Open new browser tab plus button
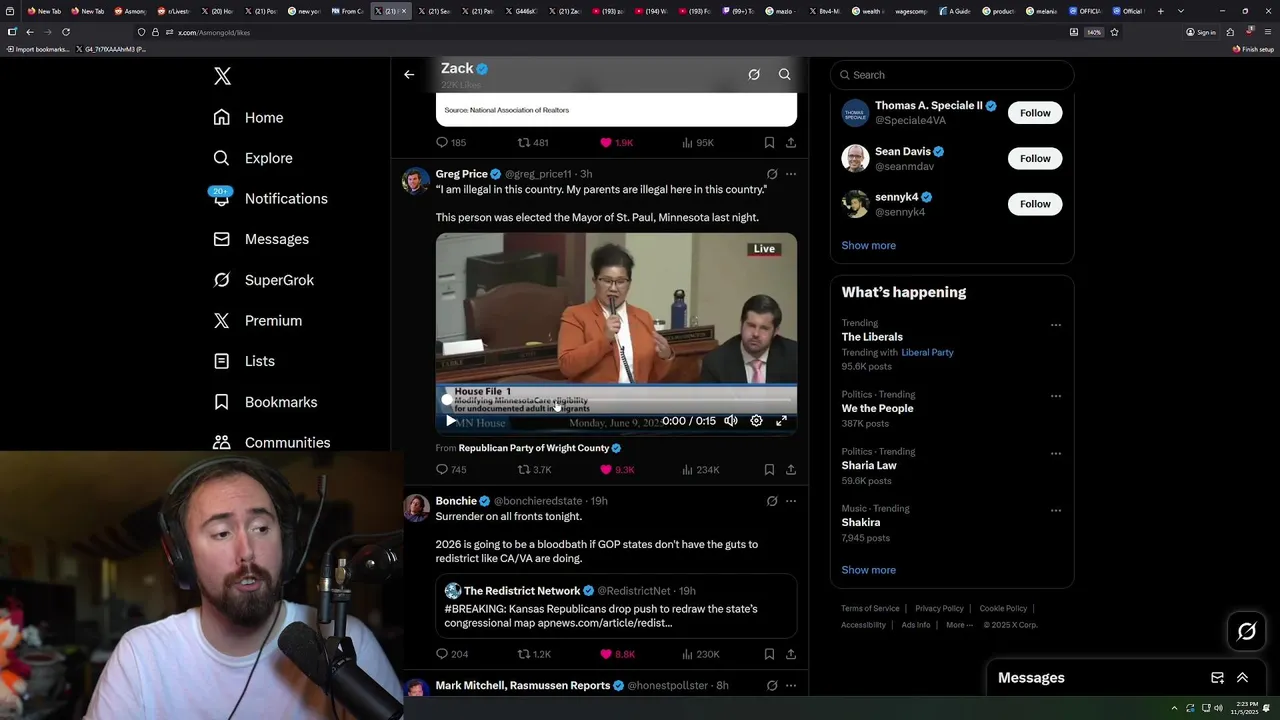Viewport: 1280px width, 720px height. pos(1160,11)
